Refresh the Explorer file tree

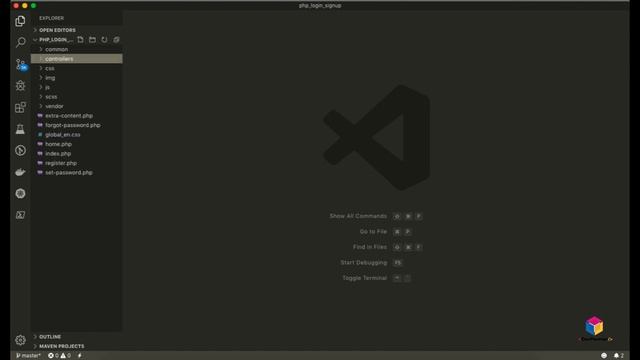[104, 40]
